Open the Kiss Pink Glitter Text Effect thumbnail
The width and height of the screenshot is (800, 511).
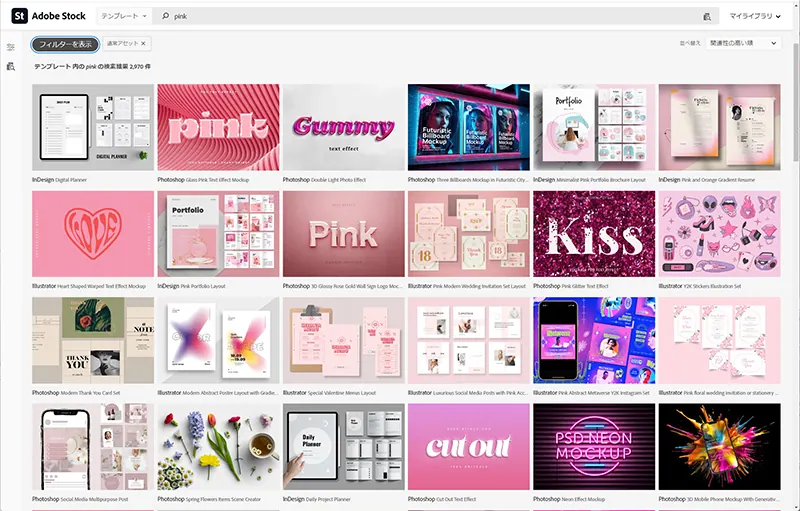coord(594,234)
